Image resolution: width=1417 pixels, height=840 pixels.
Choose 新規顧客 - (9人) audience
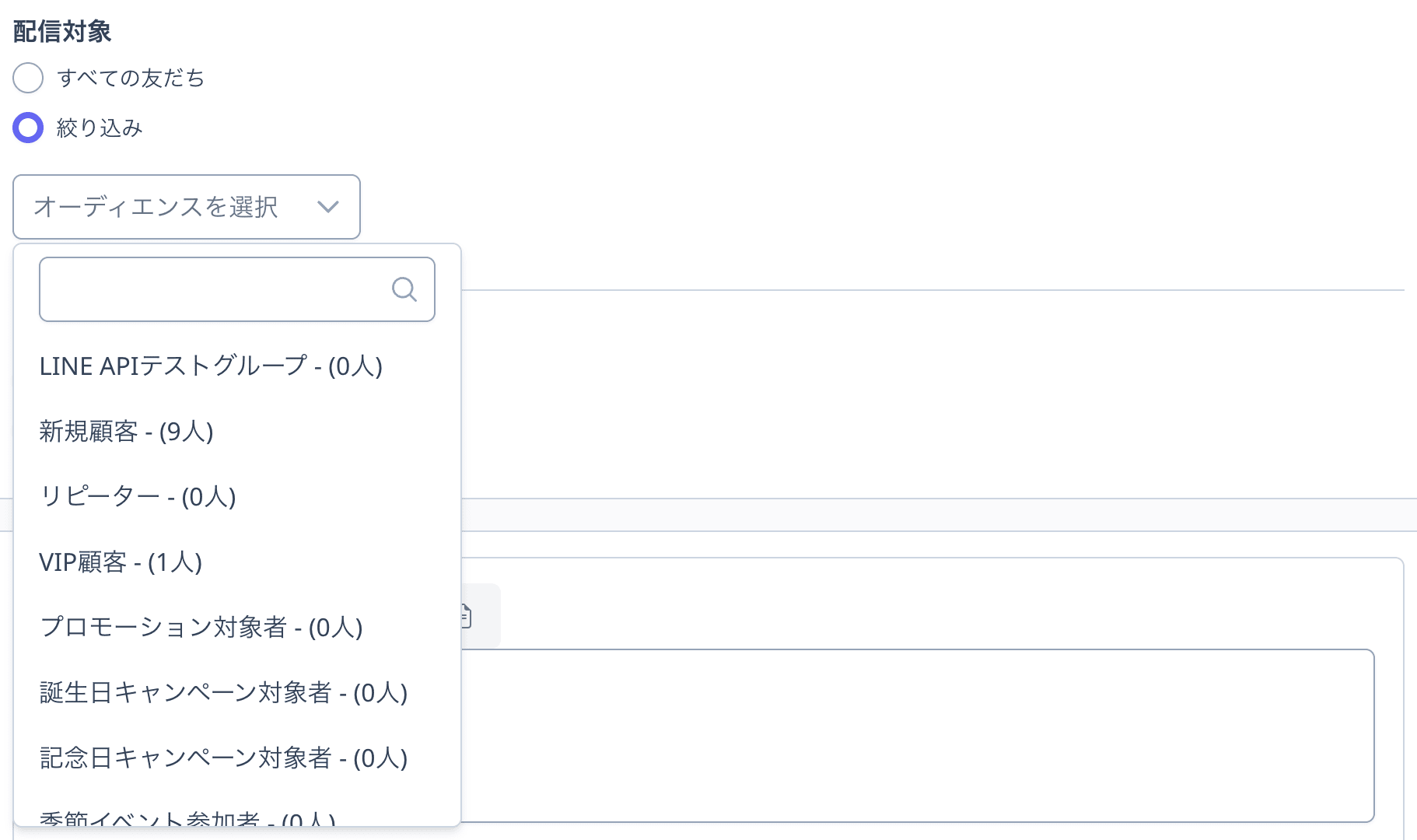(x=237, y=431)
